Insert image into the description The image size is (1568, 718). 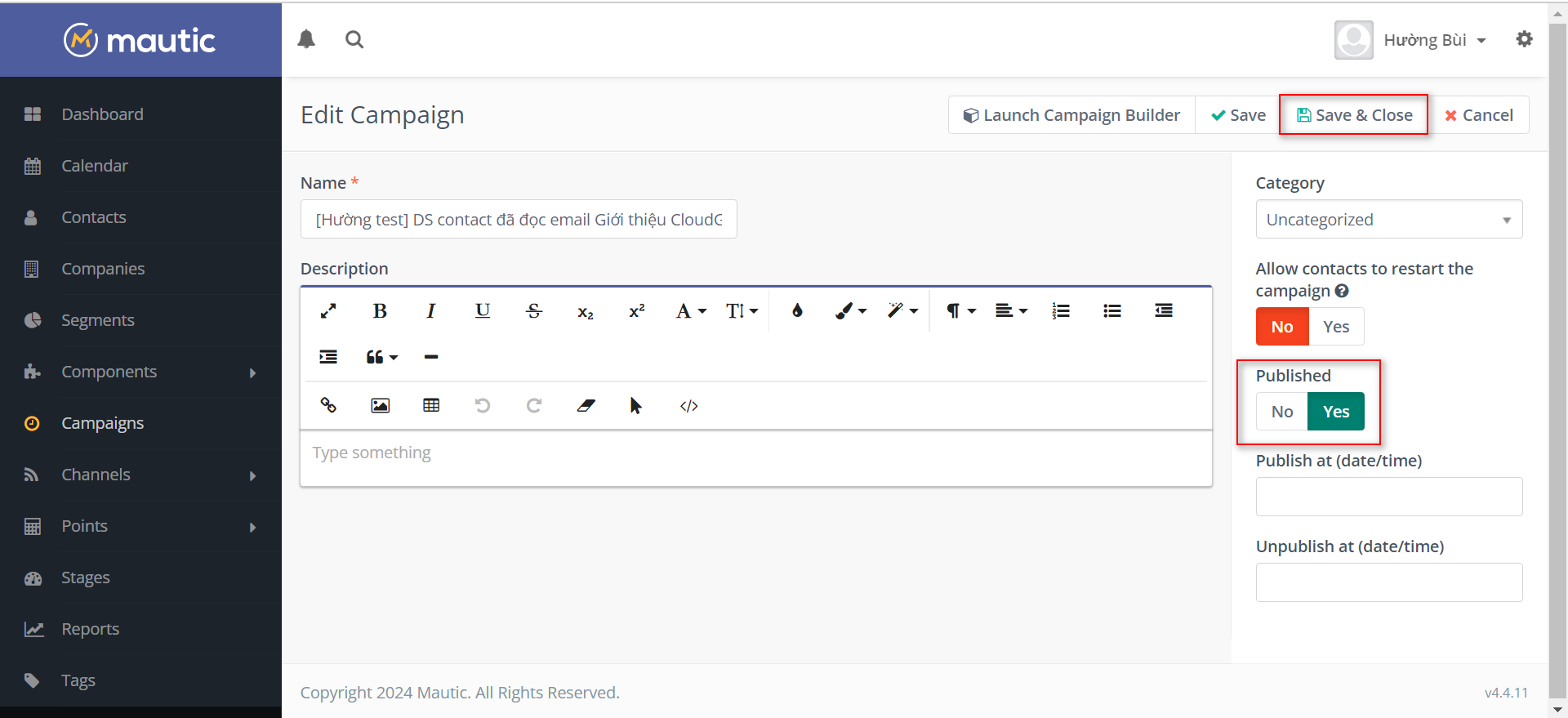380,405
